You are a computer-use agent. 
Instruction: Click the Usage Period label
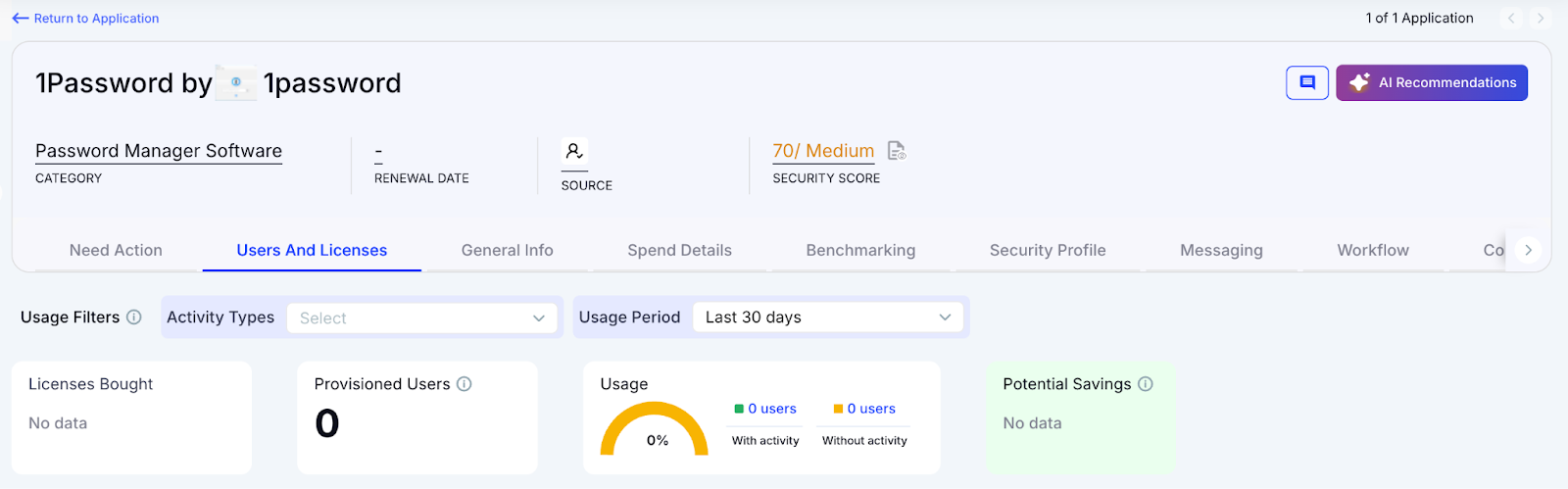(x=629, y=318)
